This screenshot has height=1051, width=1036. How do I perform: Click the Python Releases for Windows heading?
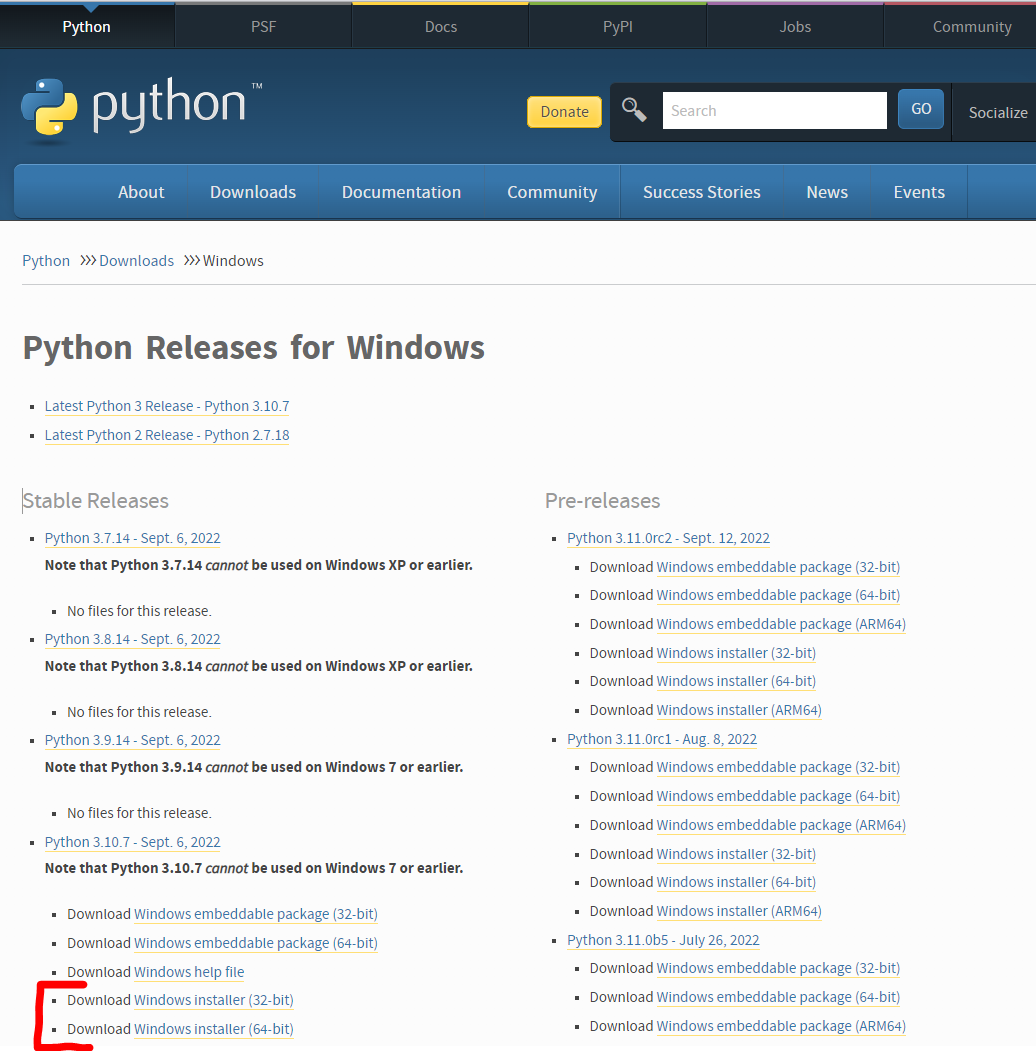(253, 349)
